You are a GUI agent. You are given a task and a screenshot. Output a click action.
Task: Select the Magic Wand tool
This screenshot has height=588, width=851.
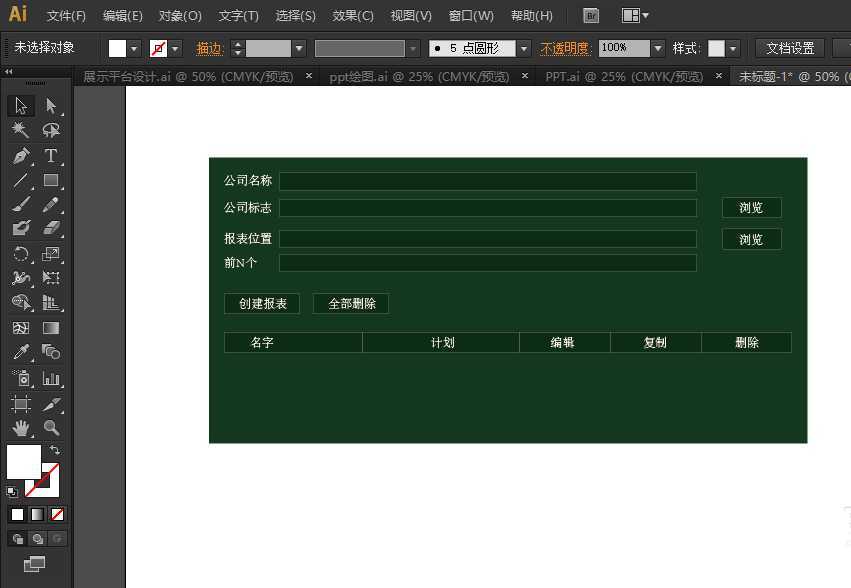point(20,130)
